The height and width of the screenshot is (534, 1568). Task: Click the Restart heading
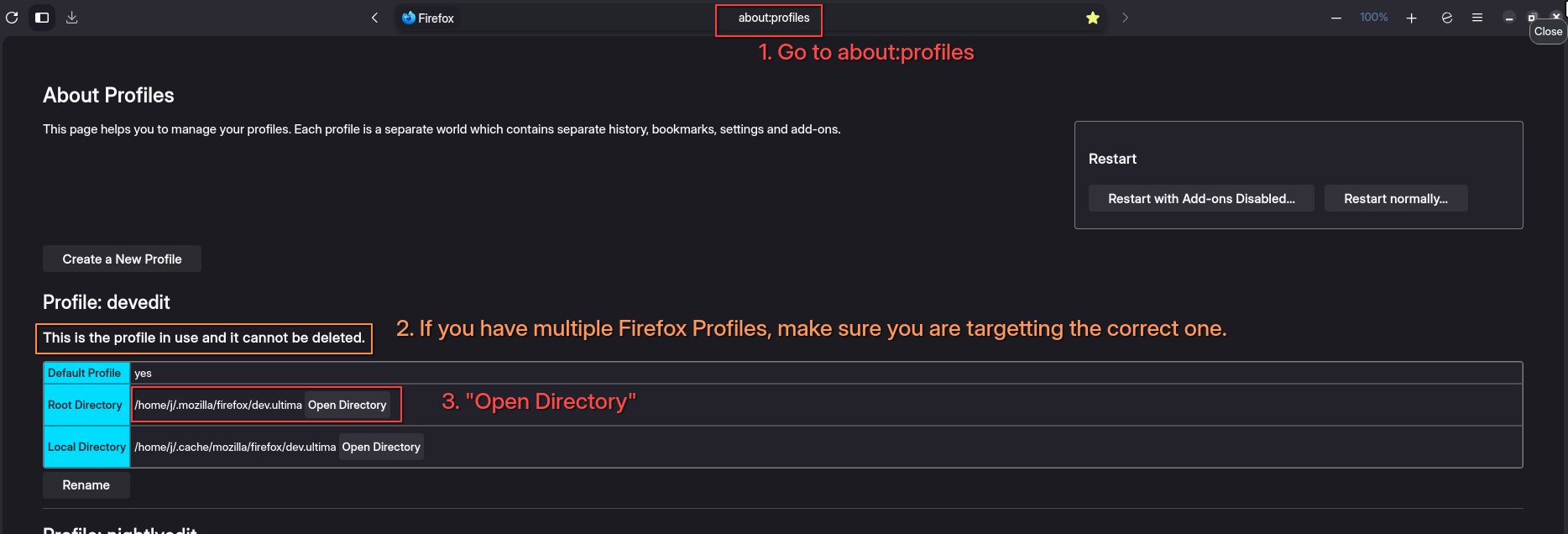[1112, 159]
